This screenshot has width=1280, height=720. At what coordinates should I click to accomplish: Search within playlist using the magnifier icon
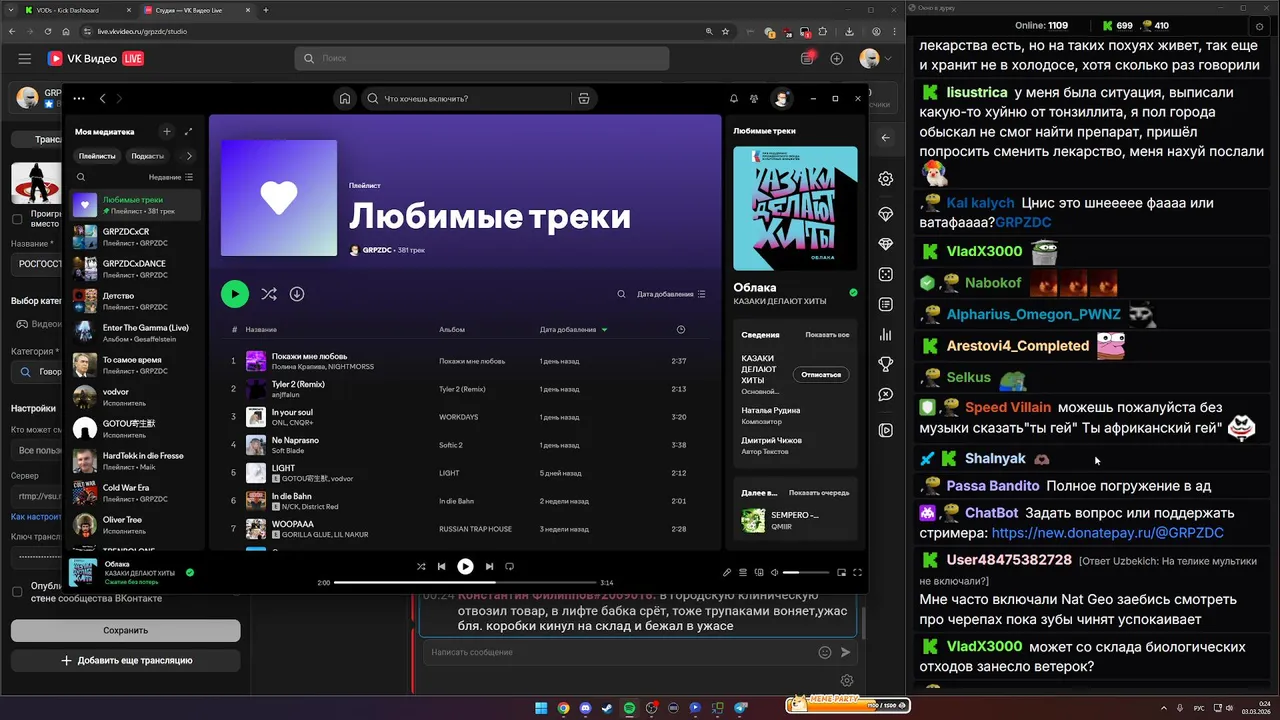621,294
